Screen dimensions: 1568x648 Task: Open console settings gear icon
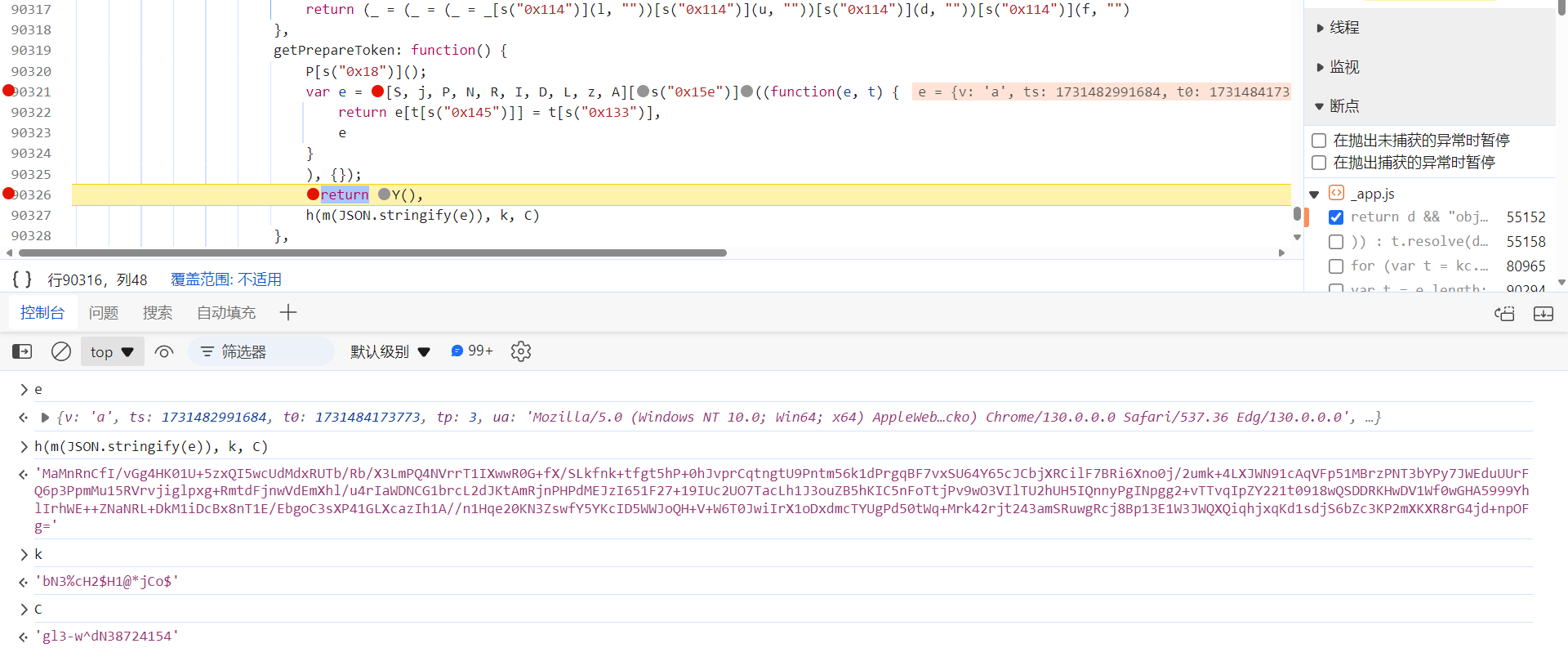pos(521,351)
